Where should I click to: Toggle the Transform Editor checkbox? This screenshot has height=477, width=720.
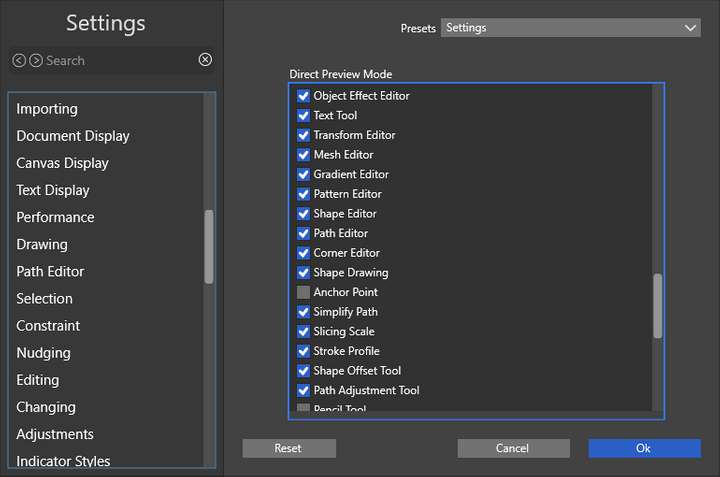(303, 135)
